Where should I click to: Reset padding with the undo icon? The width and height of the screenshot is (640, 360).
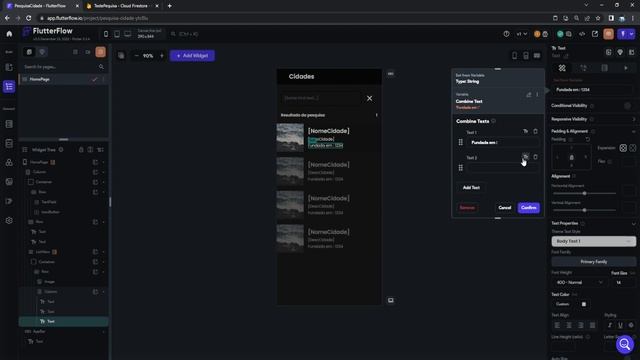[587, 140]
